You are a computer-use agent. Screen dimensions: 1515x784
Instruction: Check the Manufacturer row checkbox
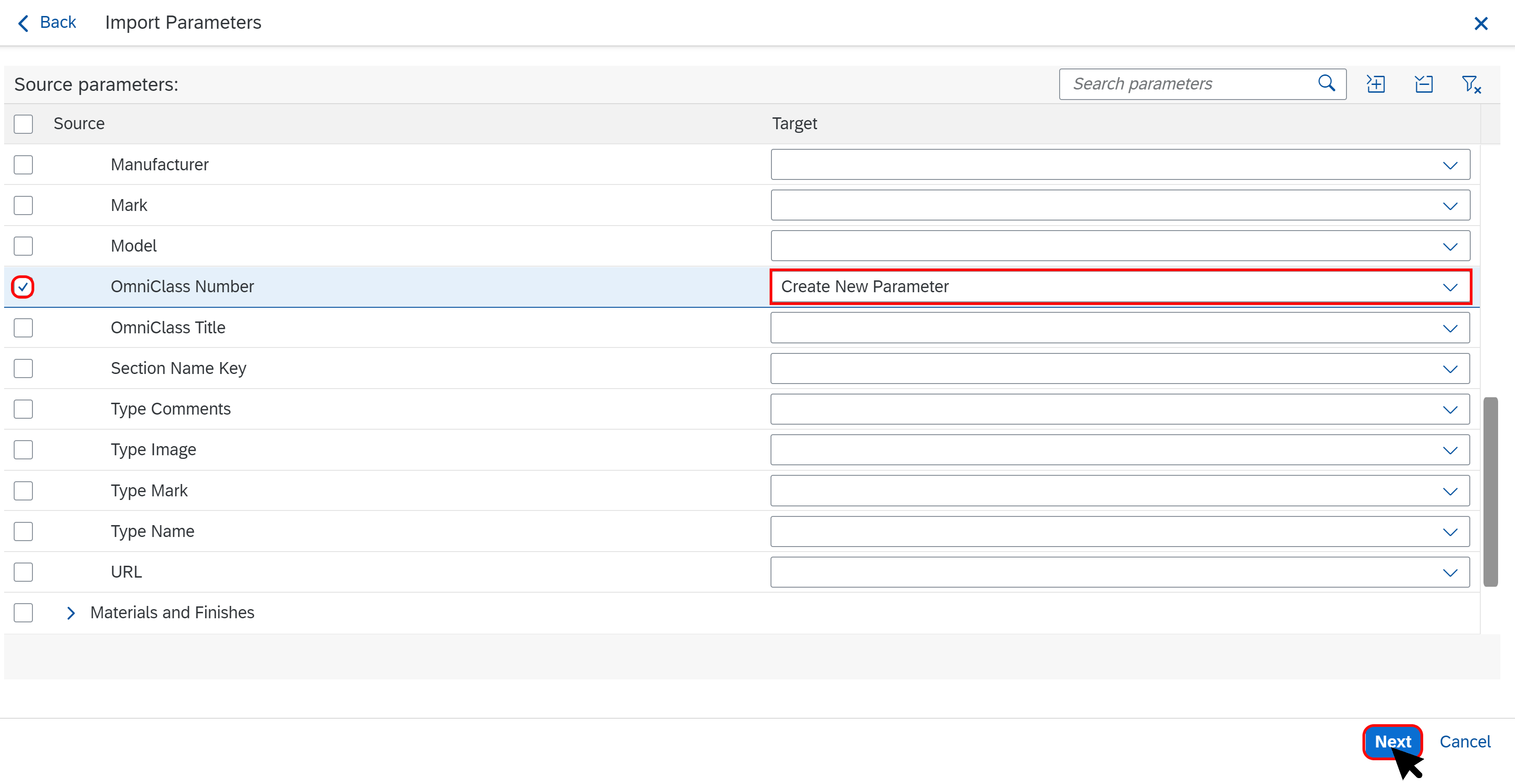[x=24, y=165]
